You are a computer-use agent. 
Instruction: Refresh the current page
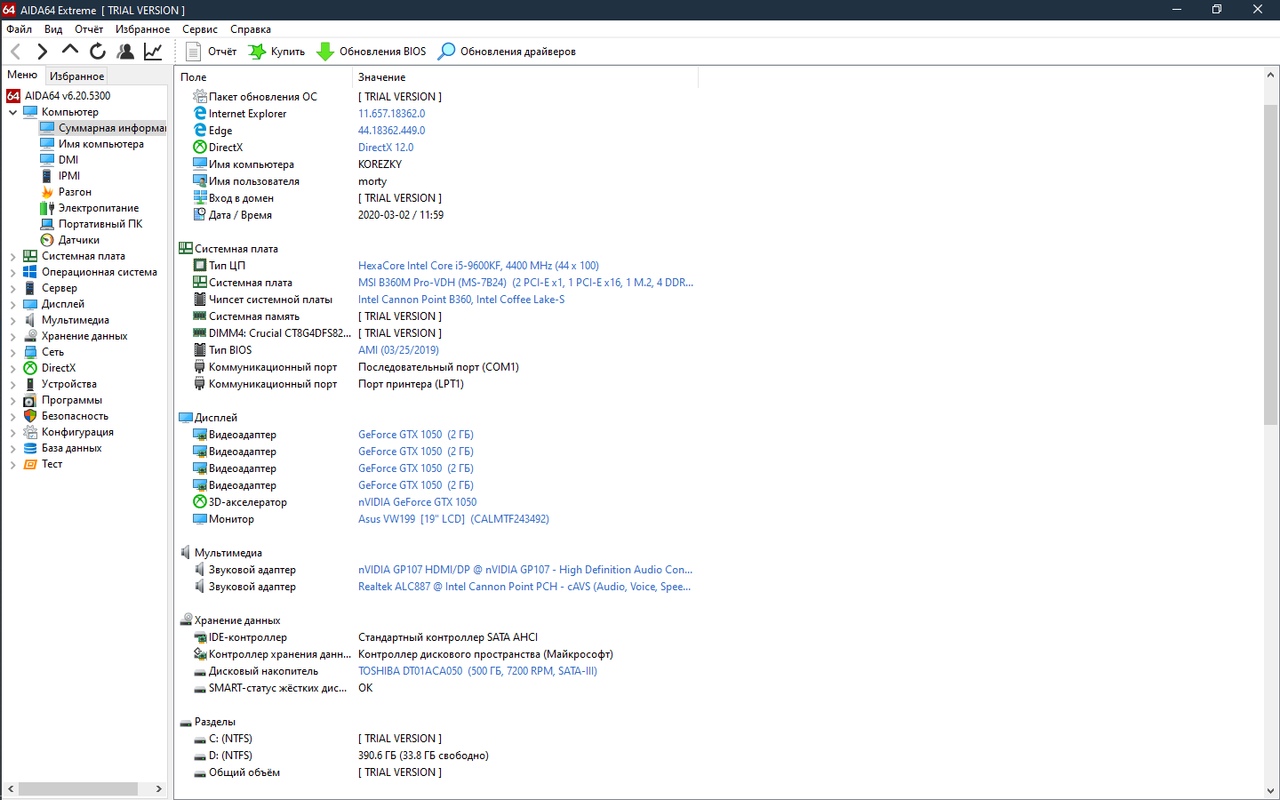click(x=98, y=51)
